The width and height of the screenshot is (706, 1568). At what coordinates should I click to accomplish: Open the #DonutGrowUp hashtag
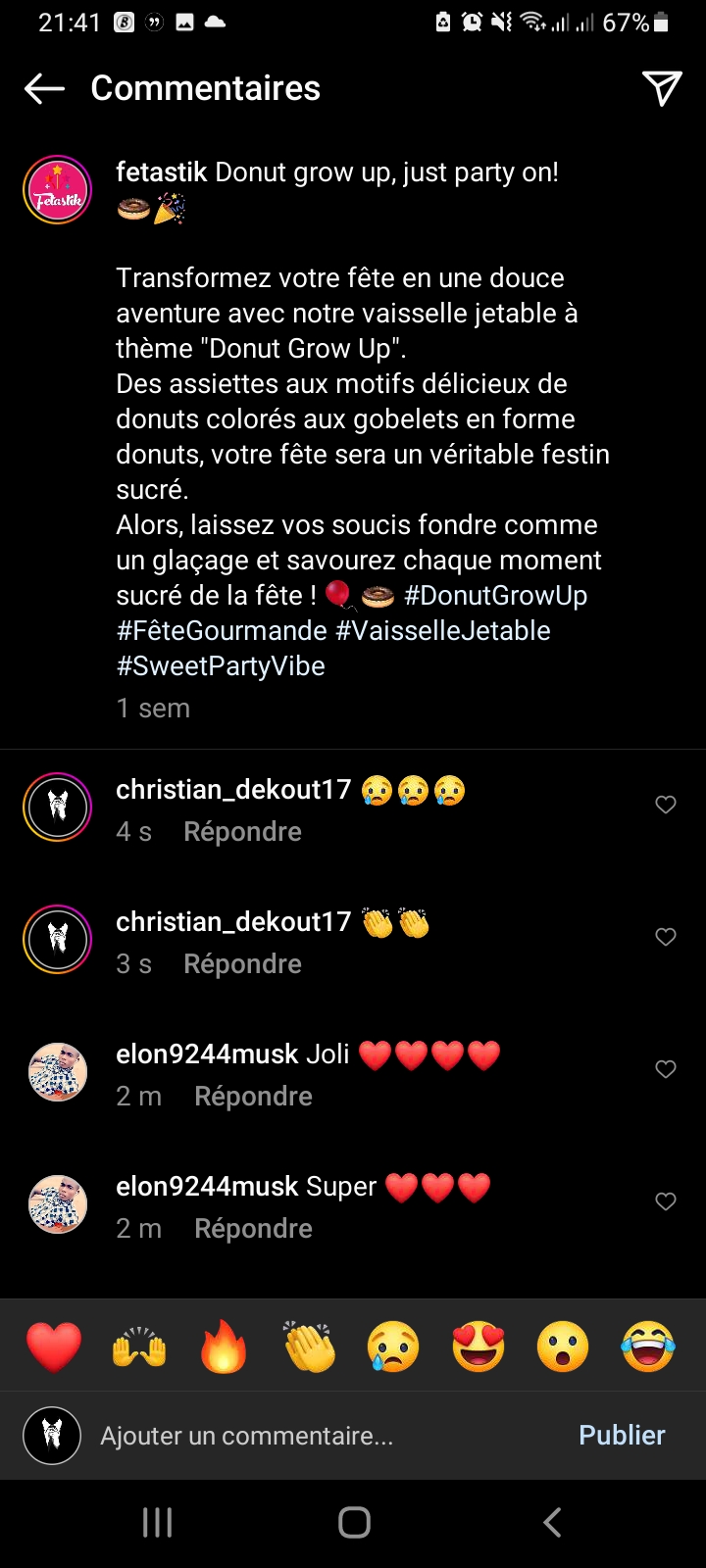(495, 596)
